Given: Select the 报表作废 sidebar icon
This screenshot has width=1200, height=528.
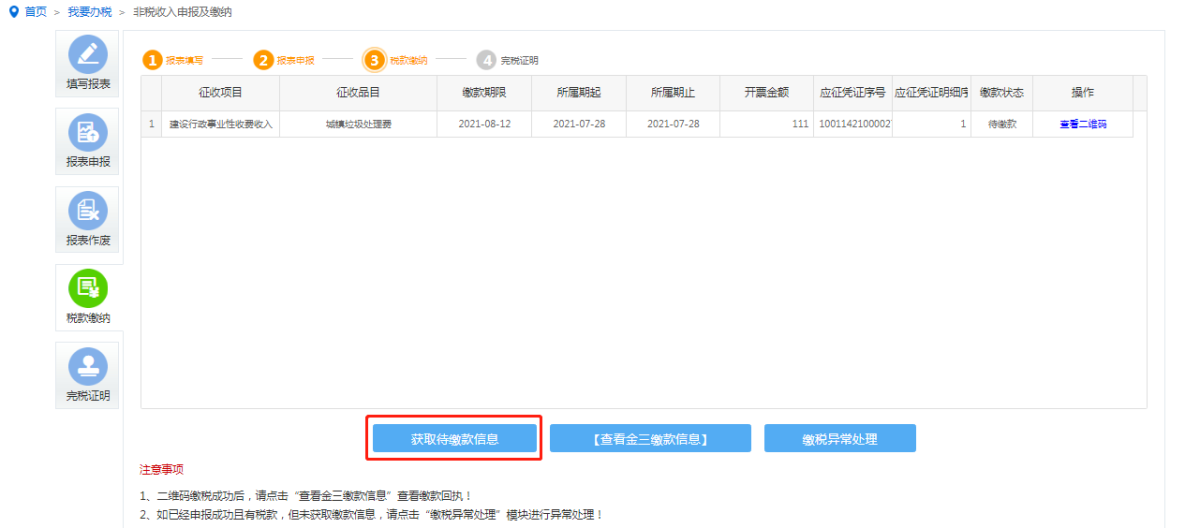Looking at the screenshot, I should point(88,210).
